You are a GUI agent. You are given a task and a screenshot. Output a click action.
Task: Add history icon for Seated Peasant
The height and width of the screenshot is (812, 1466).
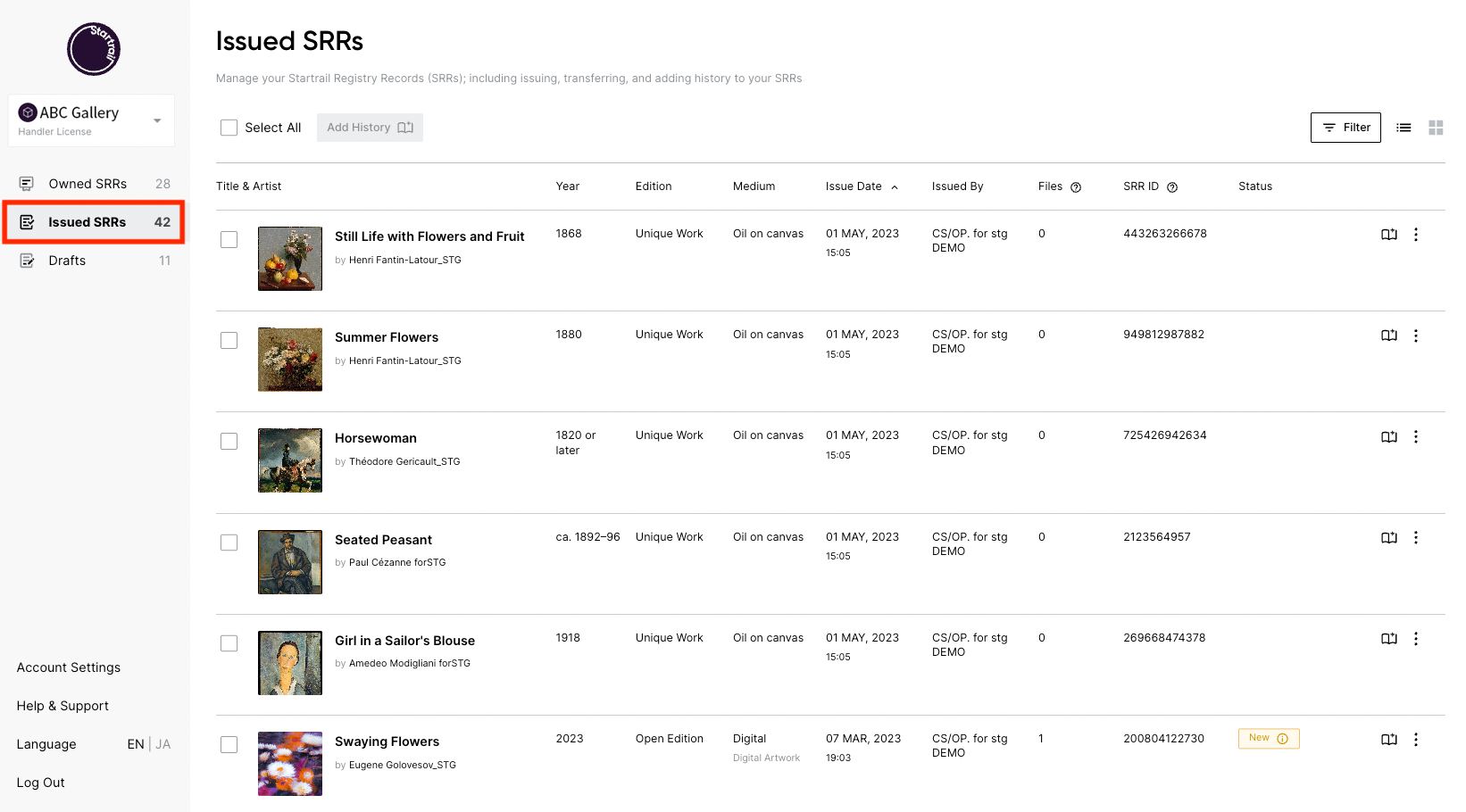click(1389, 538)
